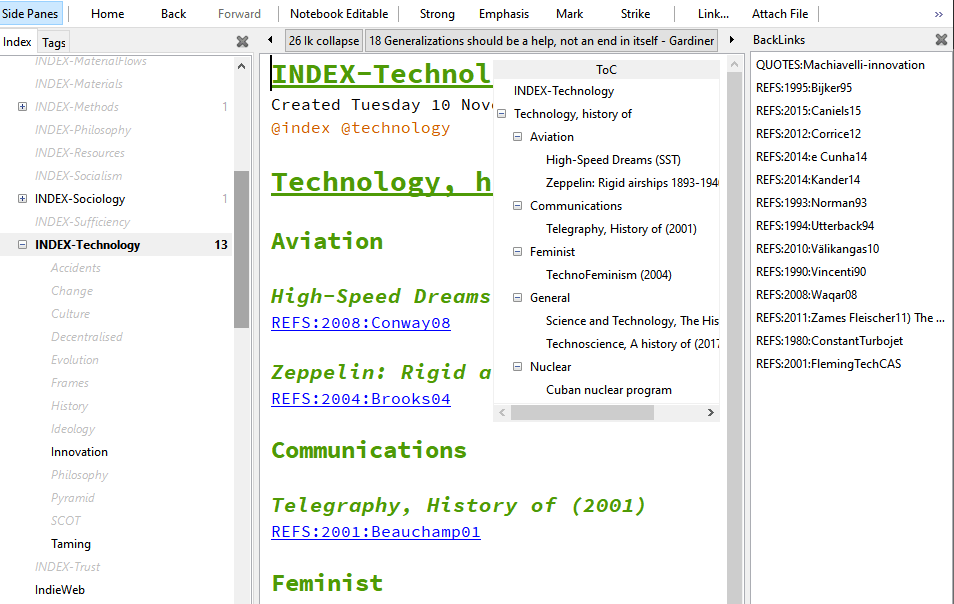Collapse Aviation section in ToC
The height and width of the screenshot is (604, 954).
518,137
